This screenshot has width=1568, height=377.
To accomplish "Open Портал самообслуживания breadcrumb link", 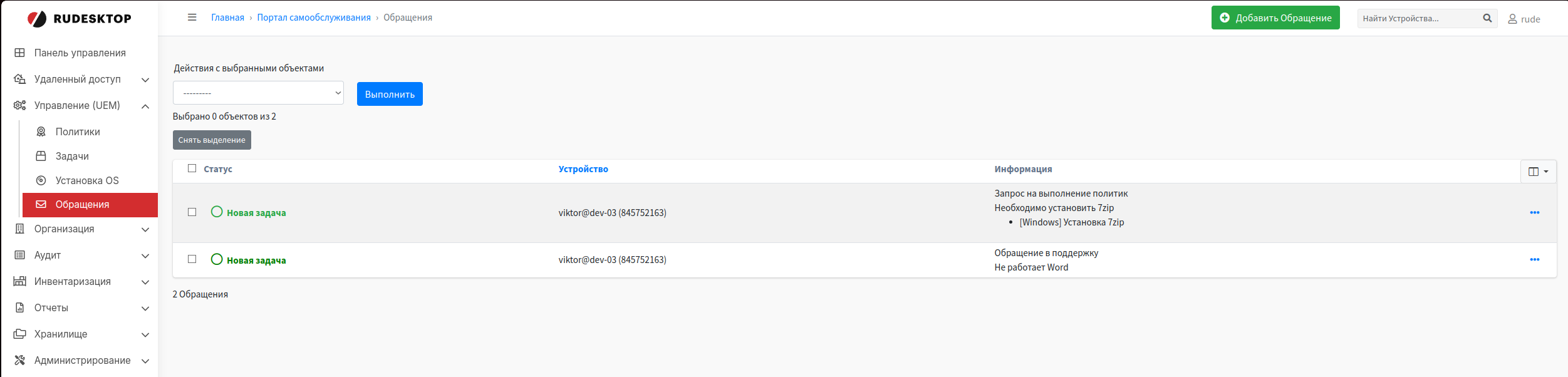I will (x=314, y=18).
